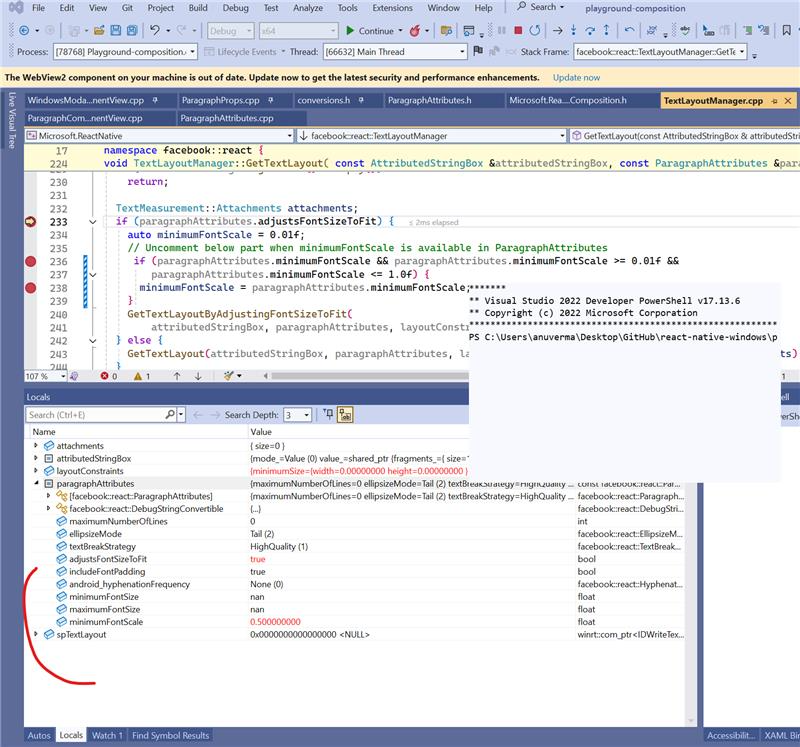Click the Step Out icon
This screenshot has height=747, width=800.
pyautogui.click(x=606, y=31)
